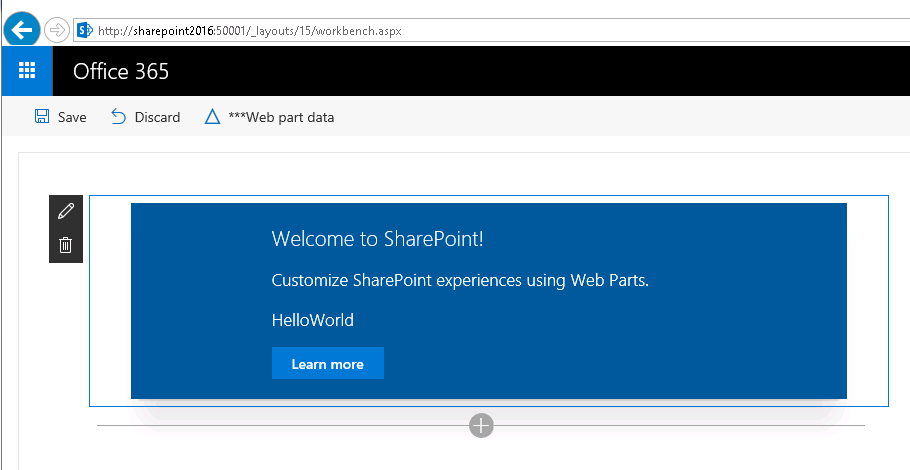The width and height of the screenshot is (910, 470).
Task: Edit the web part using pencil icon
Action: coord(66,211)
